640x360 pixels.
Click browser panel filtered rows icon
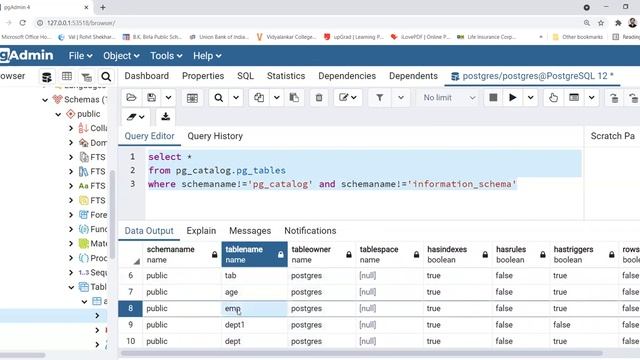(86, 76)
